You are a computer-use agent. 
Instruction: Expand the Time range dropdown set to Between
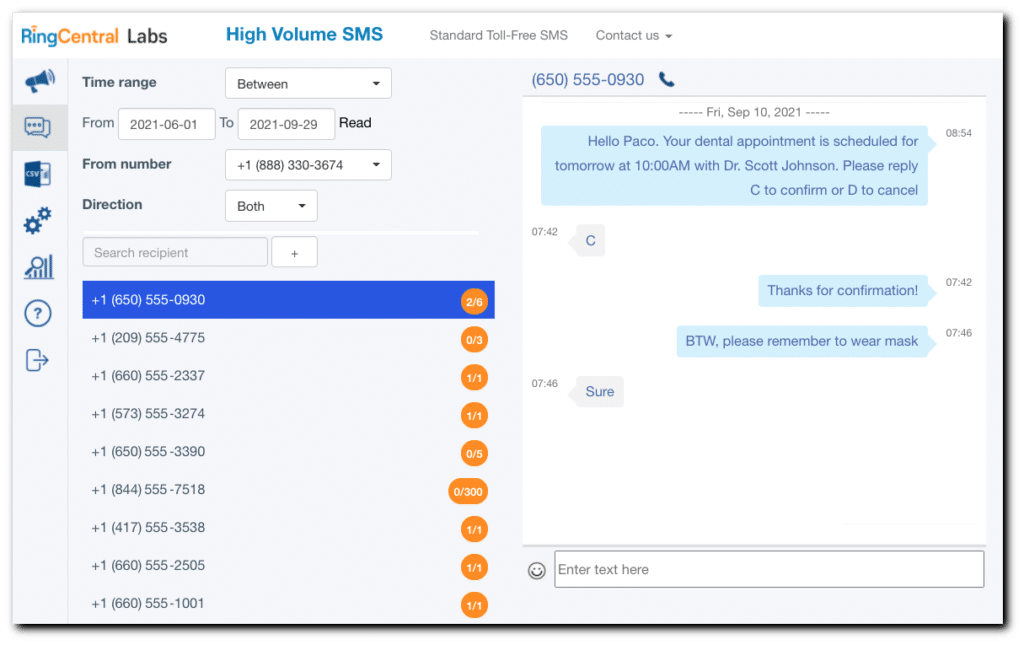click(x=308, y=84)
